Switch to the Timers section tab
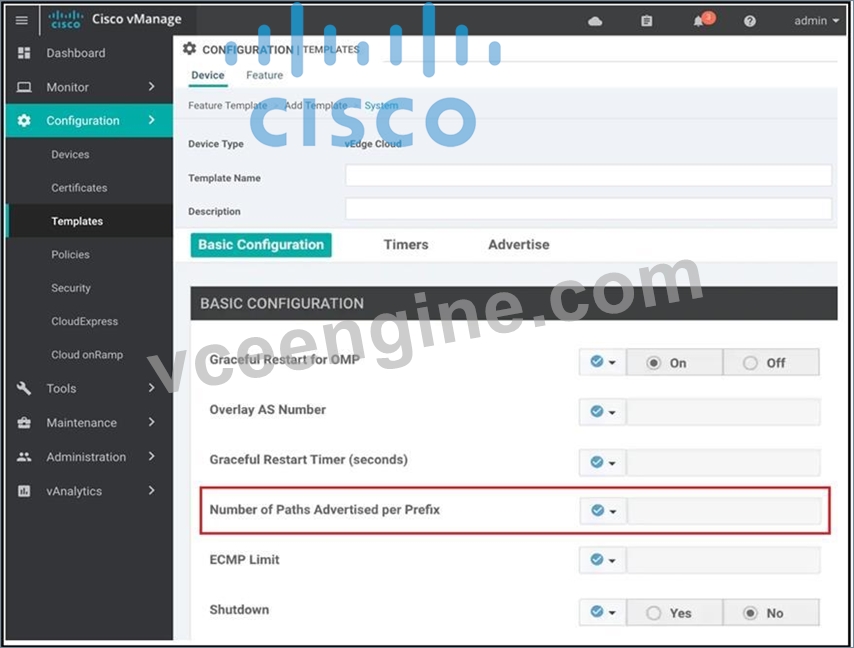 [406, 244]
